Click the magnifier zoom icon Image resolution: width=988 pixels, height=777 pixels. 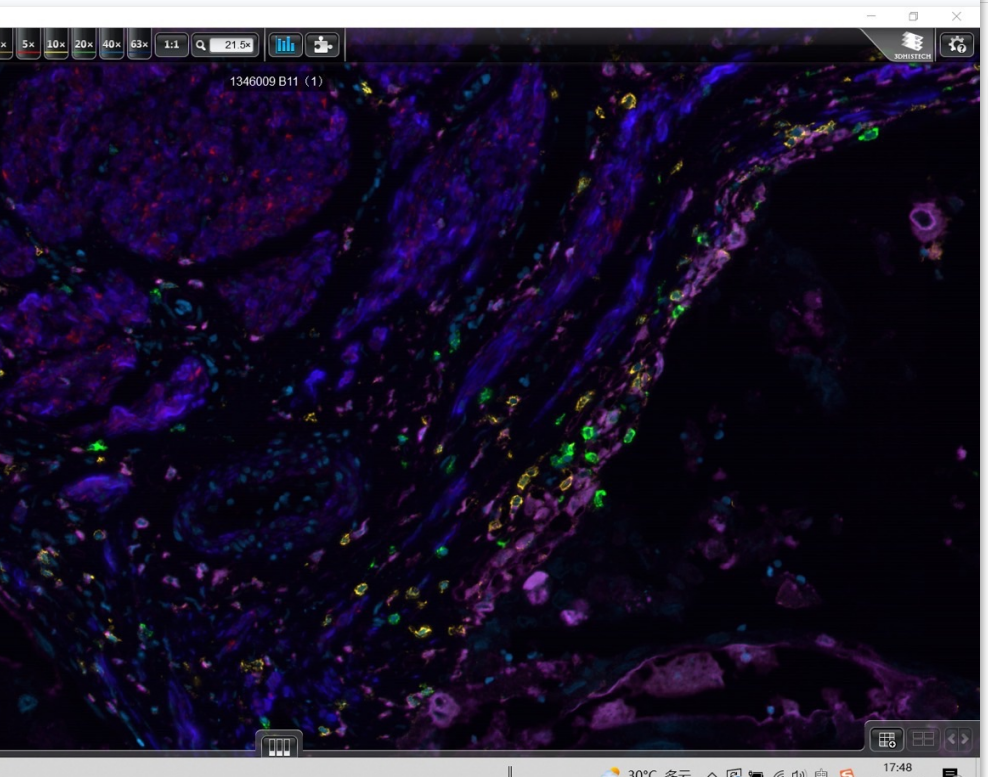click(x=200, y=45)
